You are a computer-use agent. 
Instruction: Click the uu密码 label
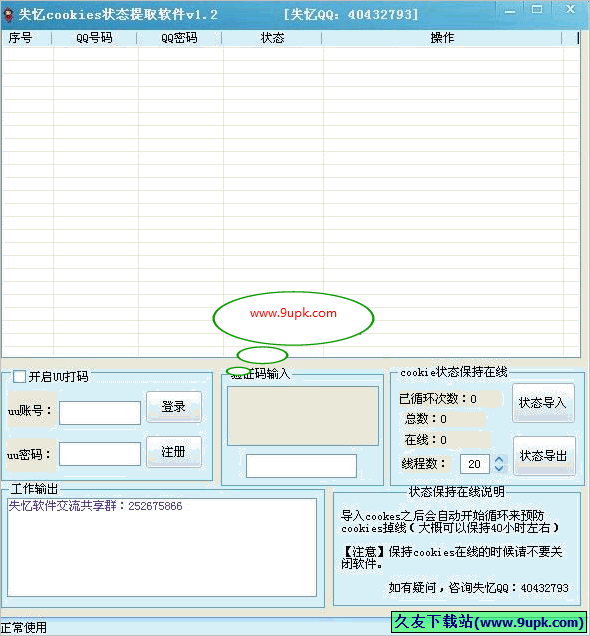30,455
